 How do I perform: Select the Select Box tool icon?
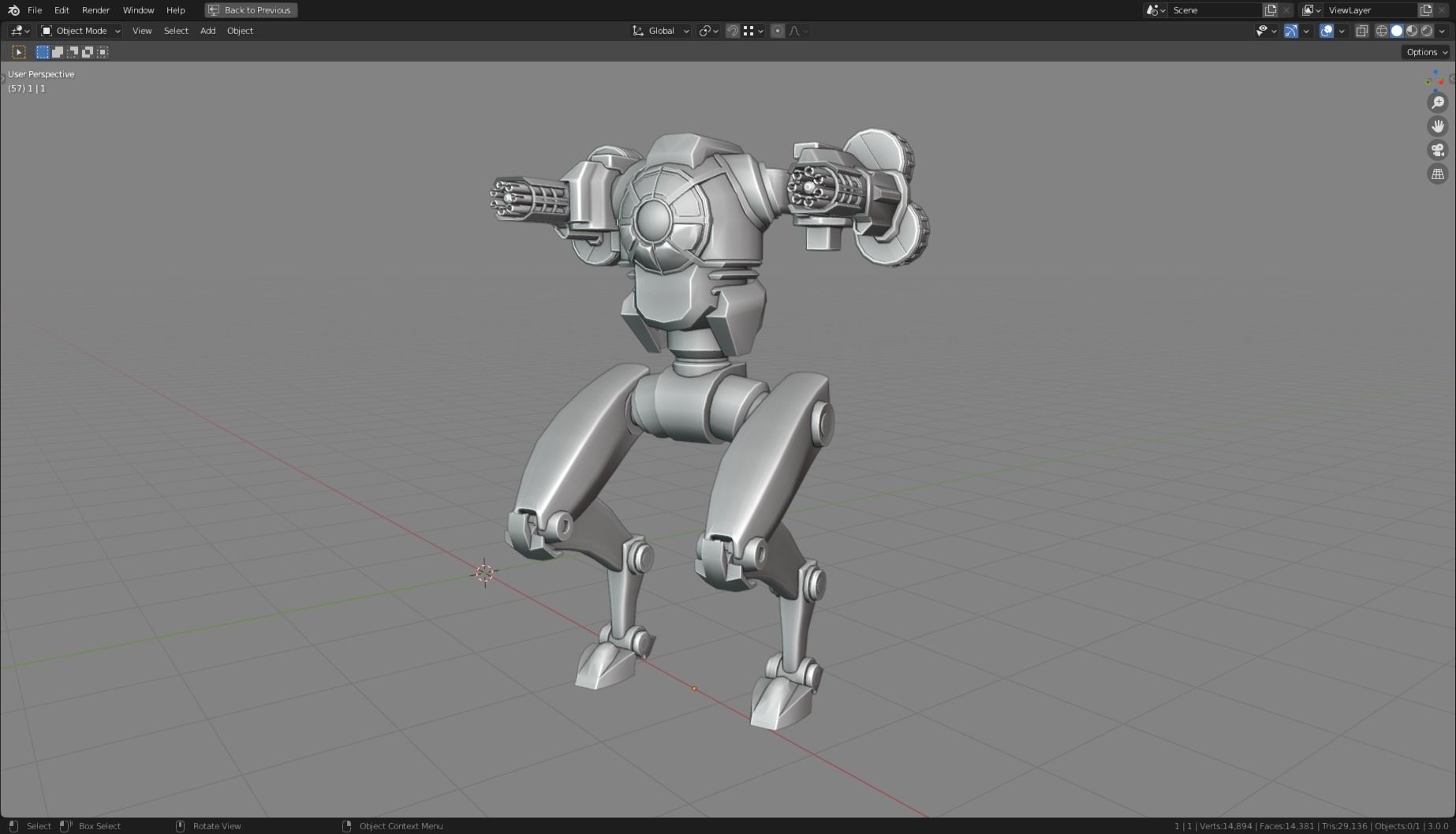[x=19, y=52]
